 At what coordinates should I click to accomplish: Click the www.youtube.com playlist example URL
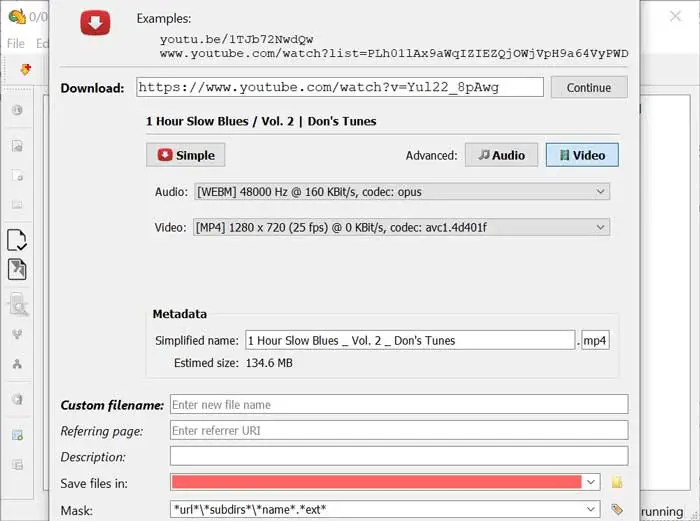click(394, 54)
